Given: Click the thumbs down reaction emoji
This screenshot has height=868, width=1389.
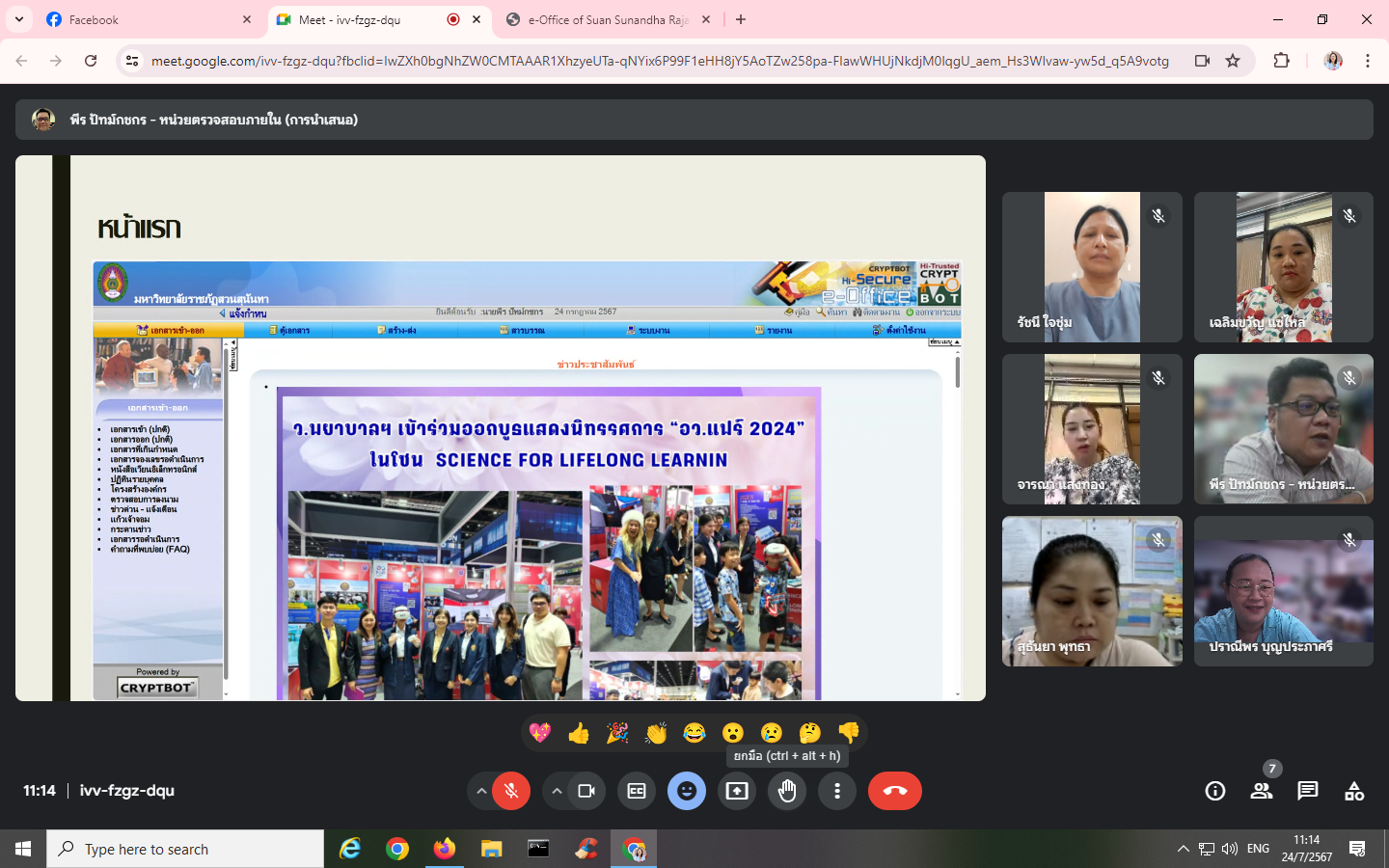Looking at the screenshot, I should [849, 734].
